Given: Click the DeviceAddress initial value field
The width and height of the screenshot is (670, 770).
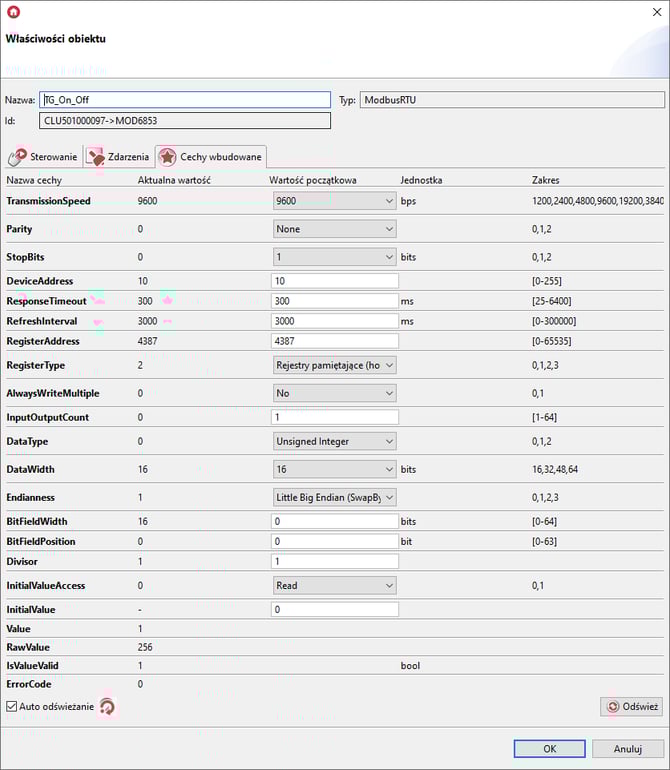Looking at the screenshot, I should tap(335, 281).
